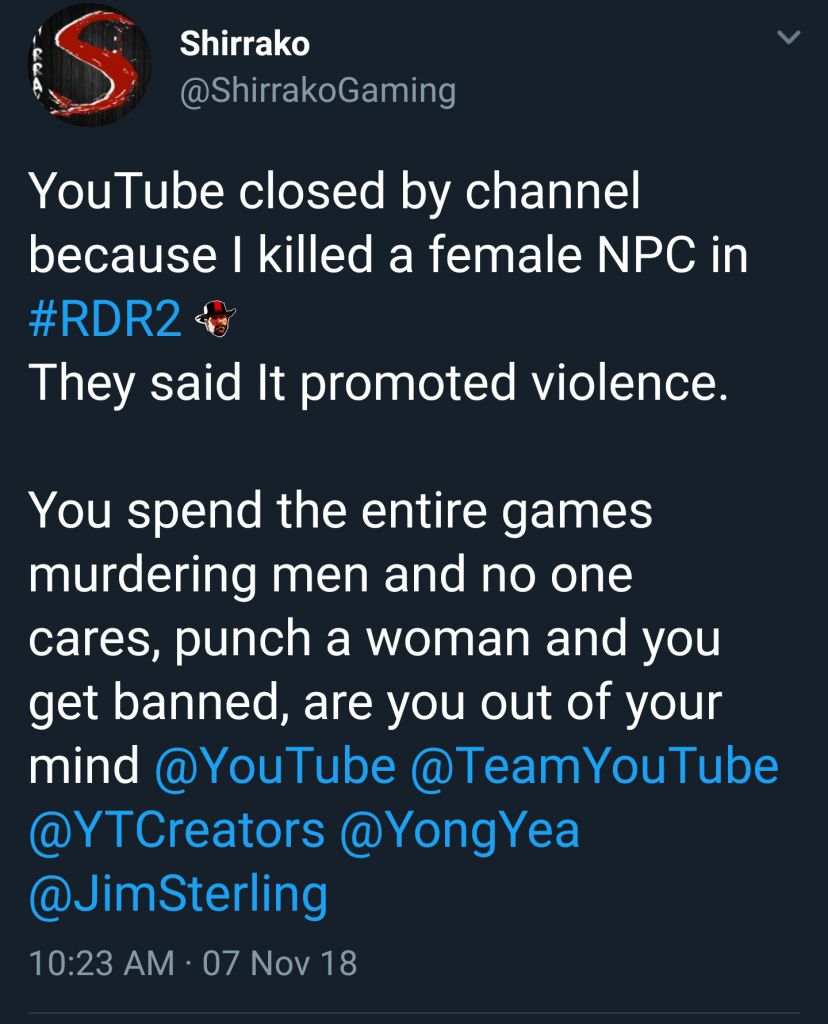Click the 10:23 AM tweet time
The image size is (828, 1024).
click(102, 963)
